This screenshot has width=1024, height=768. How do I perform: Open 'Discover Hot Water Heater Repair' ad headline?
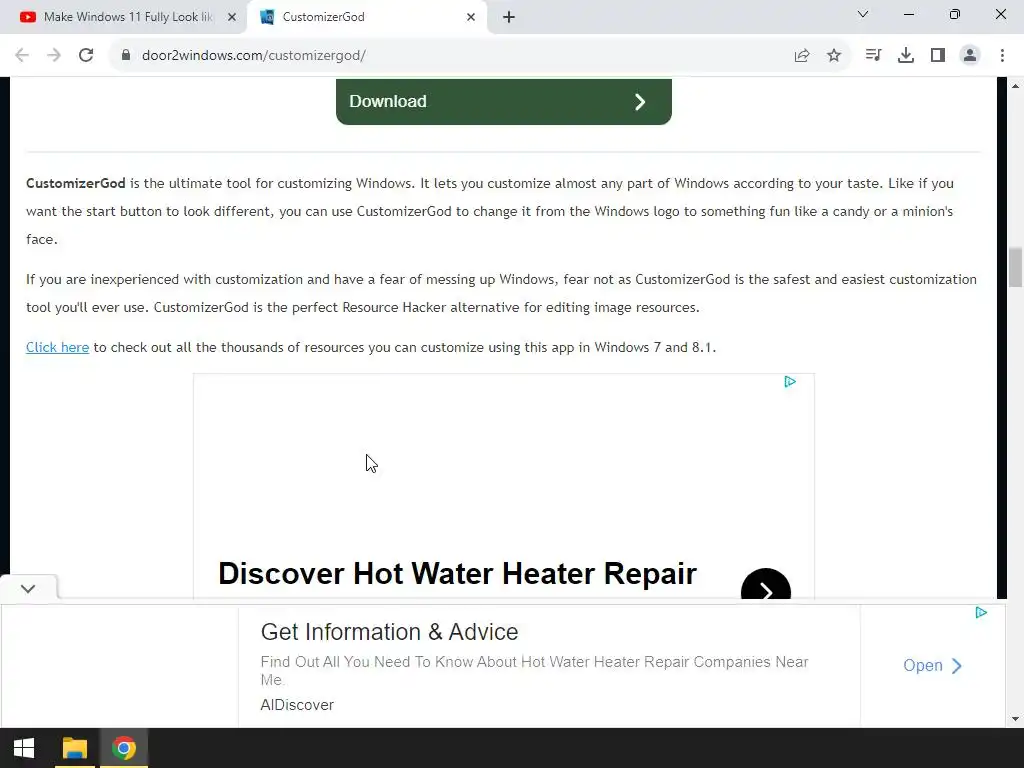[x=457, y=573]
